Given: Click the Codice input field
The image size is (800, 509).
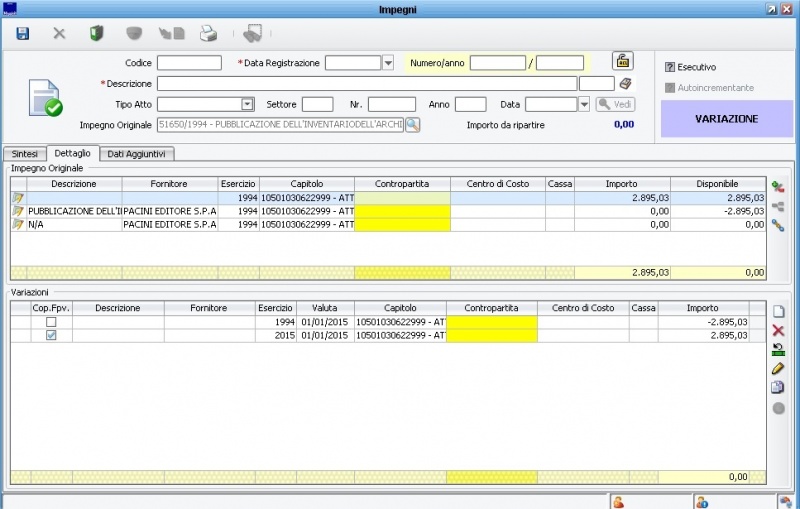Looking at the screenshot, I should tap(189, 63).
